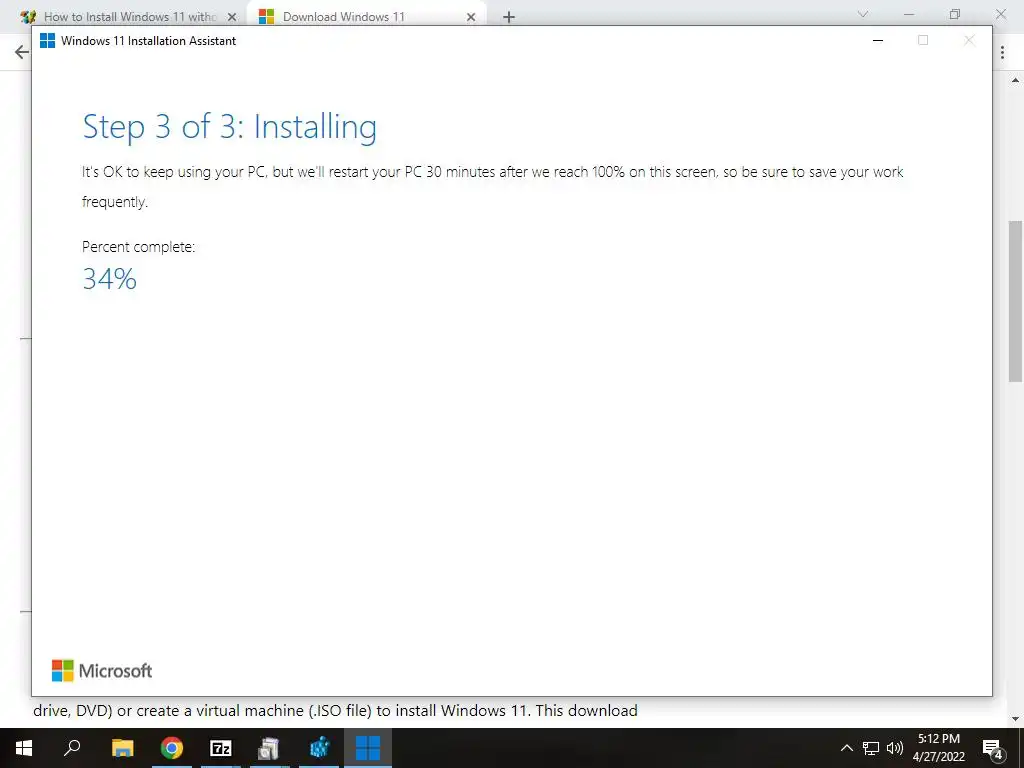Open File Explorer from taskbar
The image size is (1024, 768).
pos(122,748)
